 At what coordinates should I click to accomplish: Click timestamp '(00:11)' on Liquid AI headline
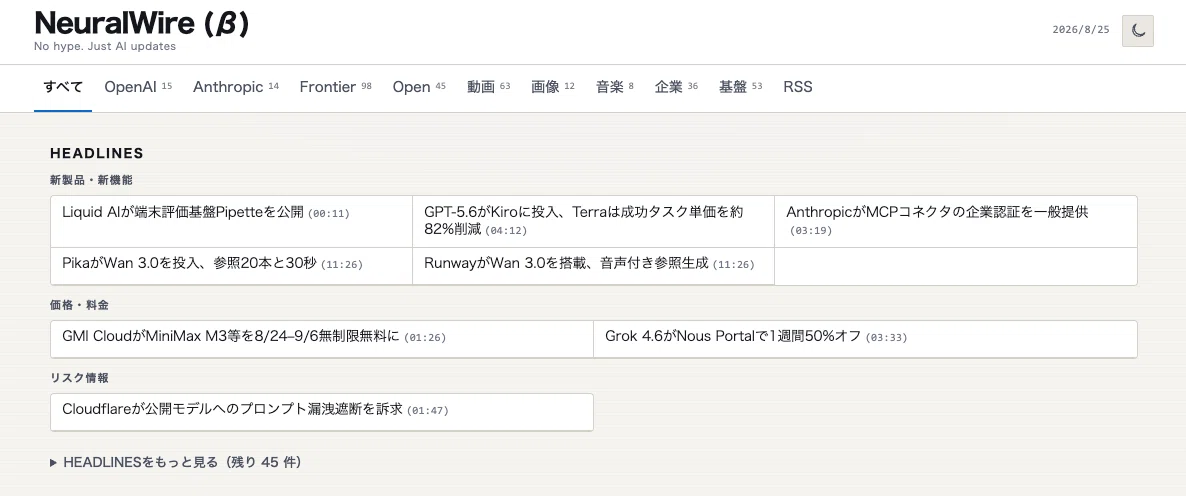click(329, 214)
